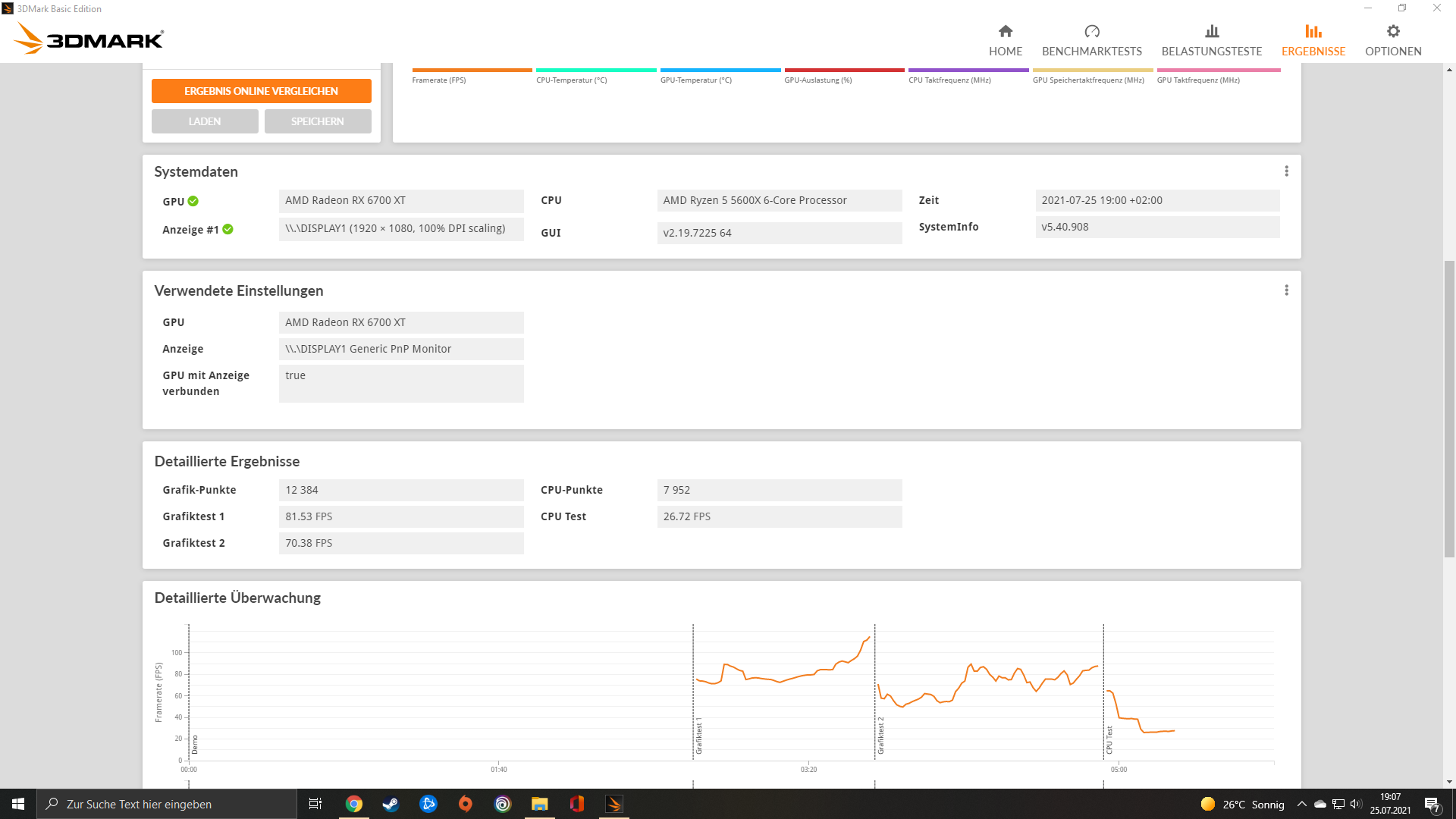The image size is (1456, 819).
Task: Click green GPU verification checkmark
Action: 193,201
